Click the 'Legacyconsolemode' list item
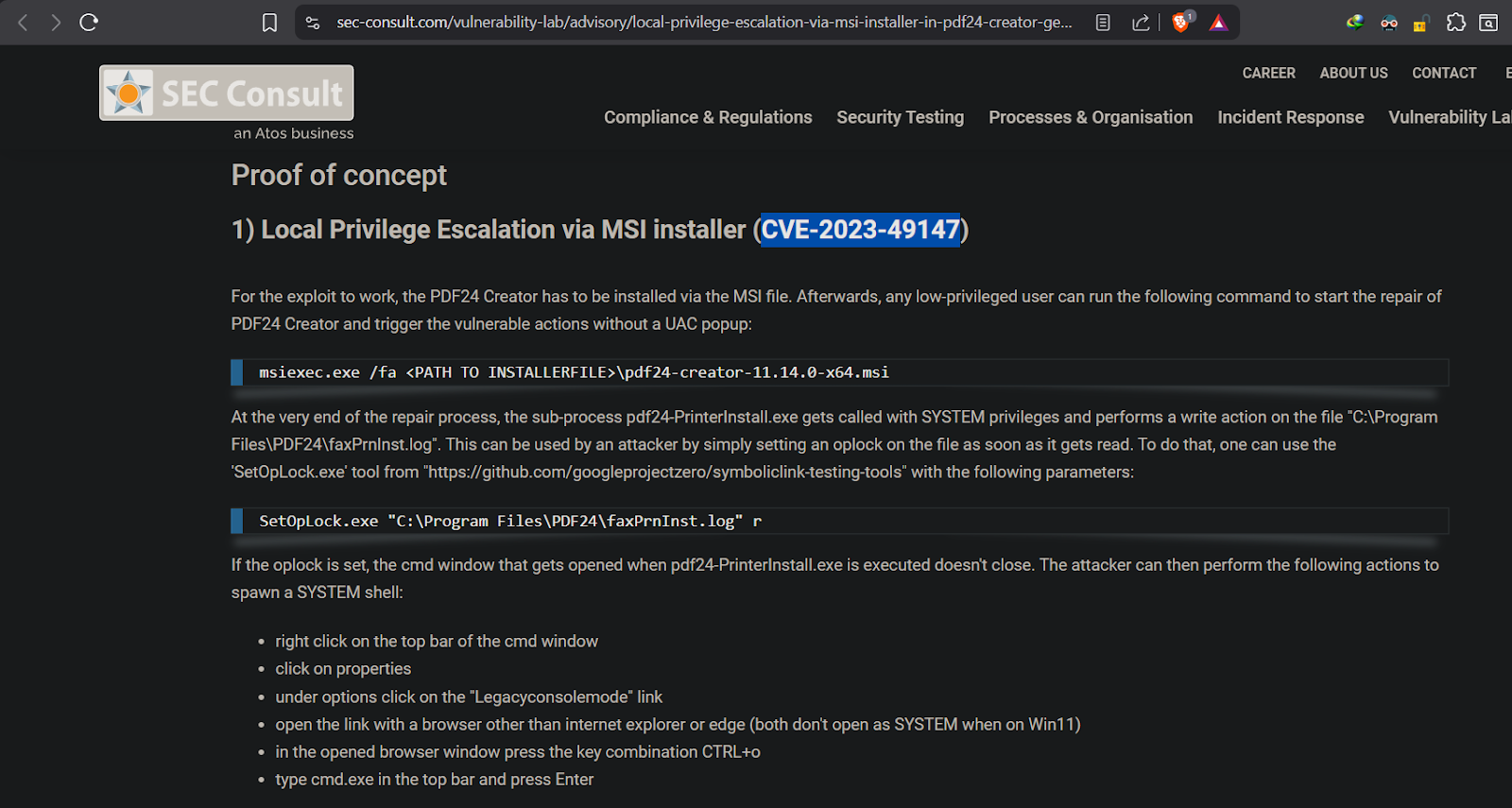Image resolution: width=1512 pixels, height=808 pixels. 469,697
